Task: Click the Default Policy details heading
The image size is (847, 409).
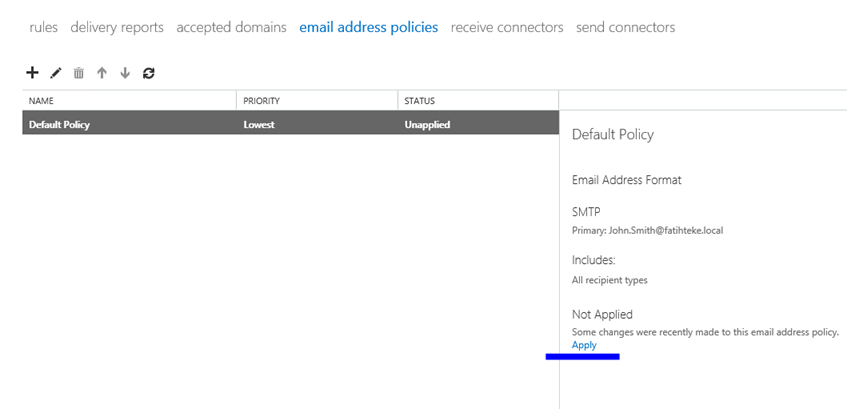Action: click(613, 135)
